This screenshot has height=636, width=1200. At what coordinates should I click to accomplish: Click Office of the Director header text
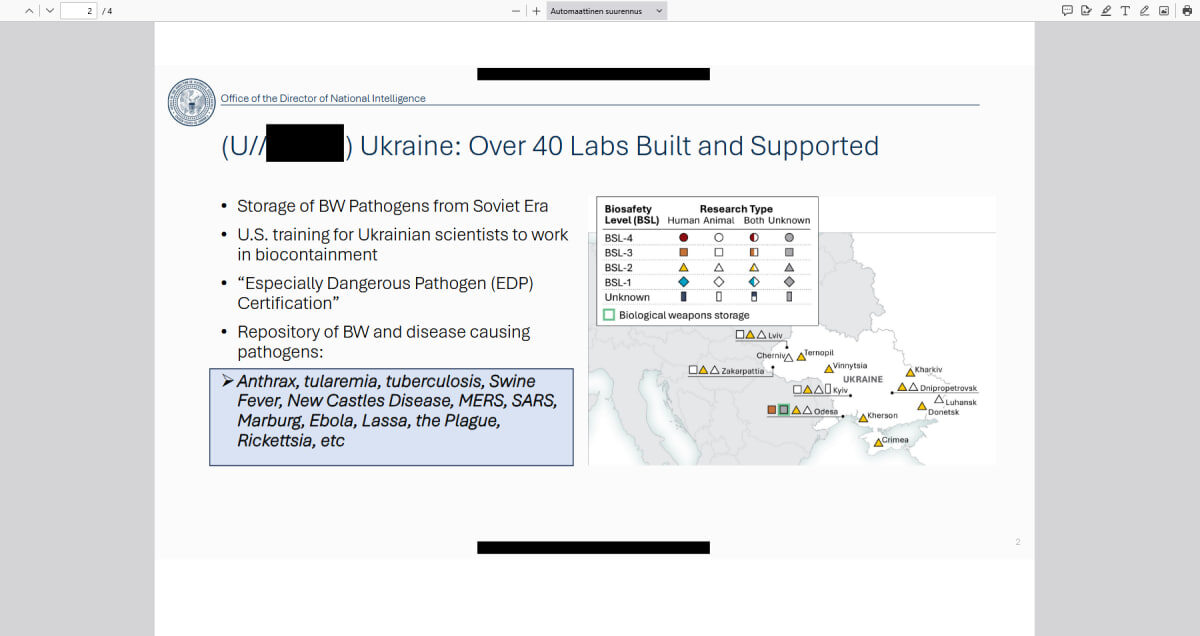[323, 98]
